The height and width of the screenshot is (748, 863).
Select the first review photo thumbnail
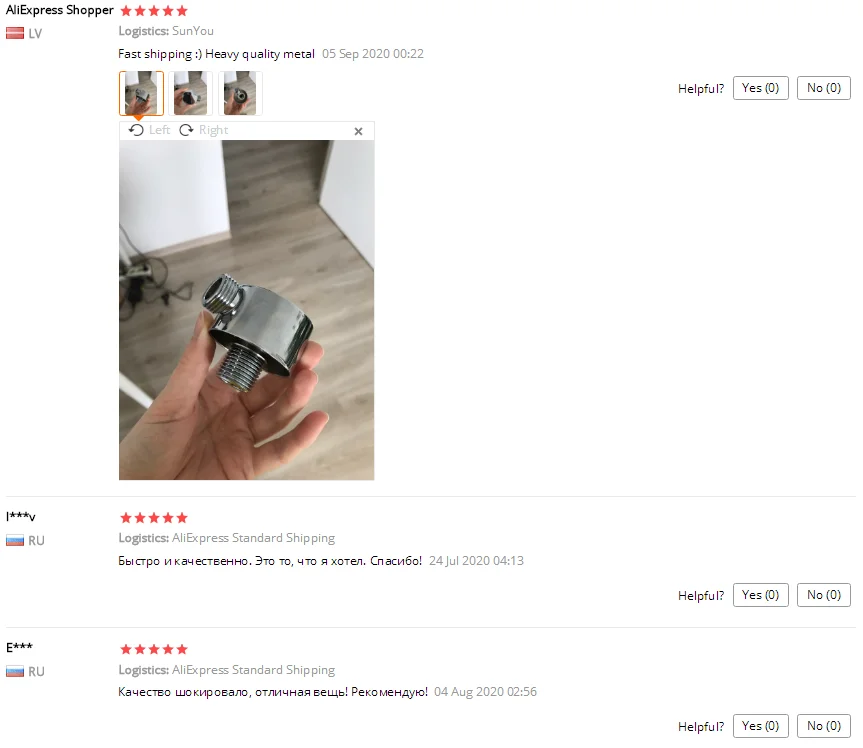(141, 94)
